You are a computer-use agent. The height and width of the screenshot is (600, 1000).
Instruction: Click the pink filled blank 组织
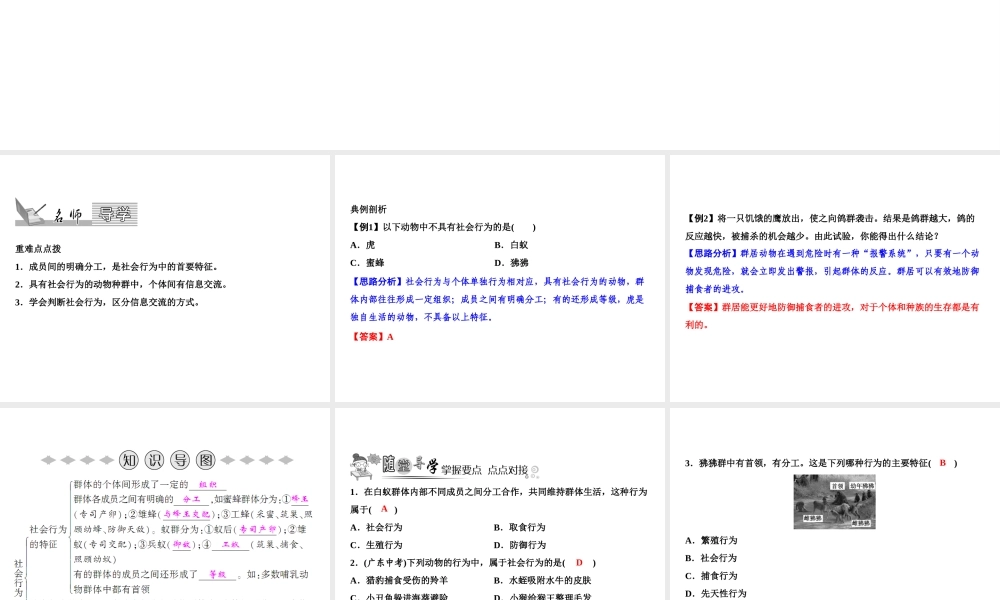(x=208, y=485)
